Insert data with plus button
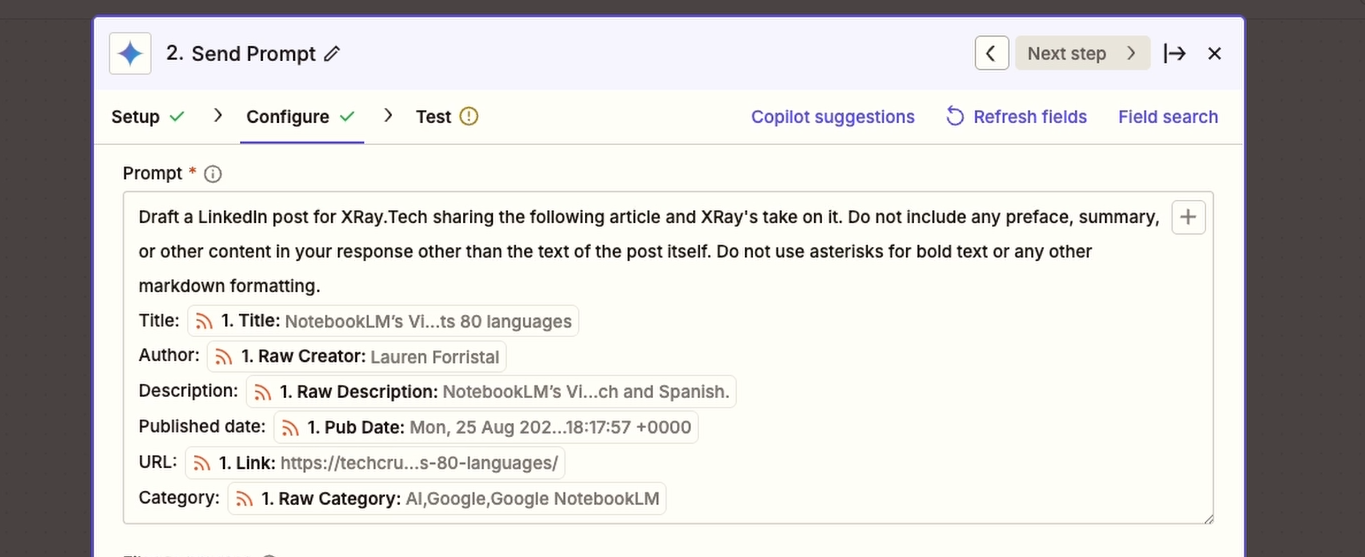The image size is (1365, 557). pos(1188,217)
